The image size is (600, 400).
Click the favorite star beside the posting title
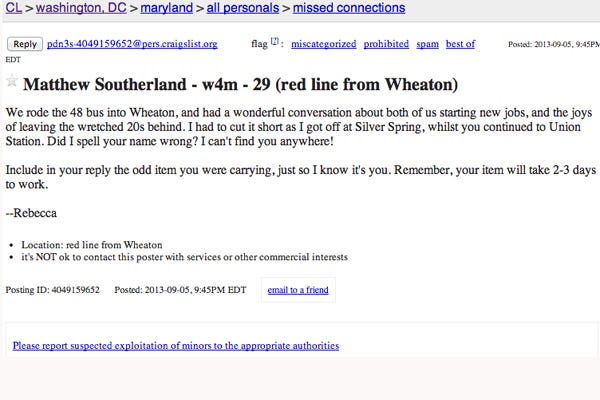(x=12, y=82)
